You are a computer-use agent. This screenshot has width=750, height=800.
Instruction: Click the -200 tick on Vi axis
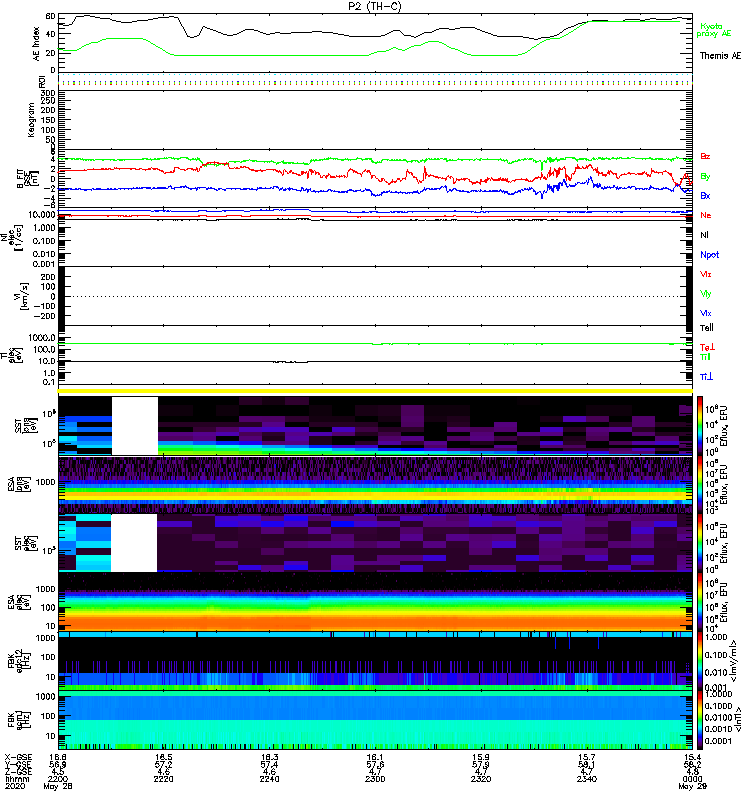[44, 316]
